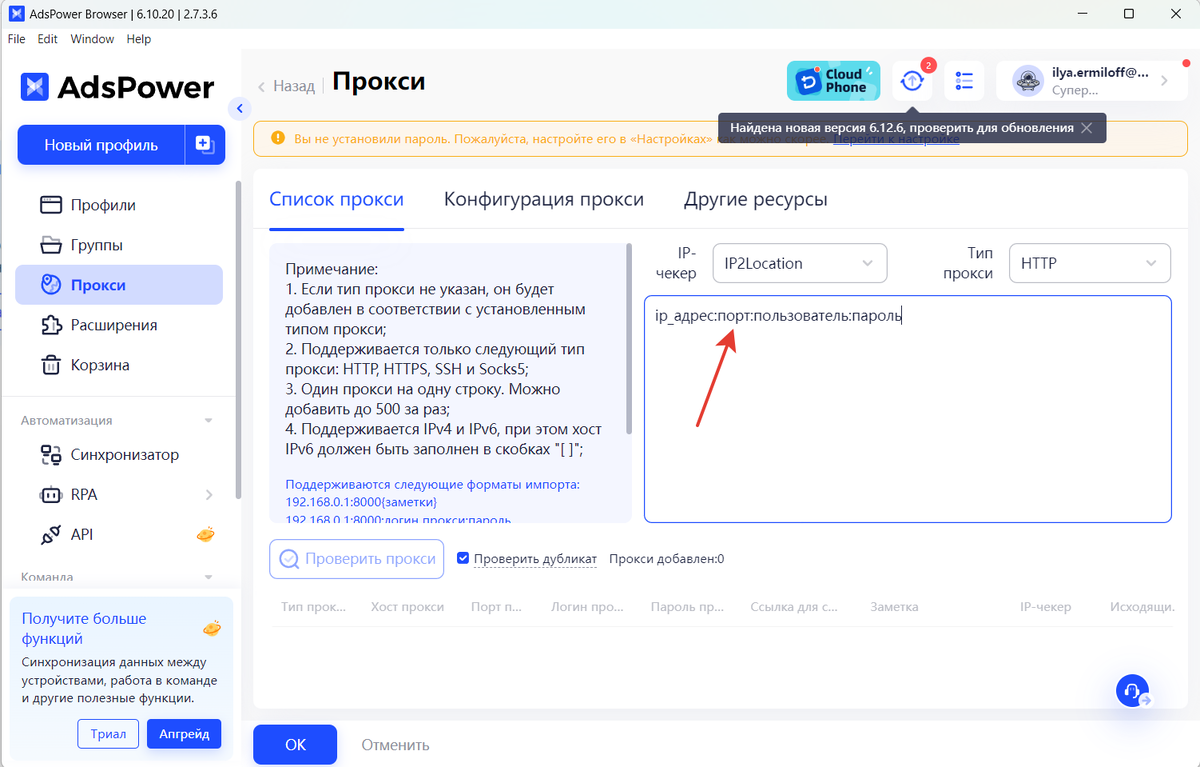Click the Synchronizer icon
This screenshot has height=767, width=1200.
point(50,455)
